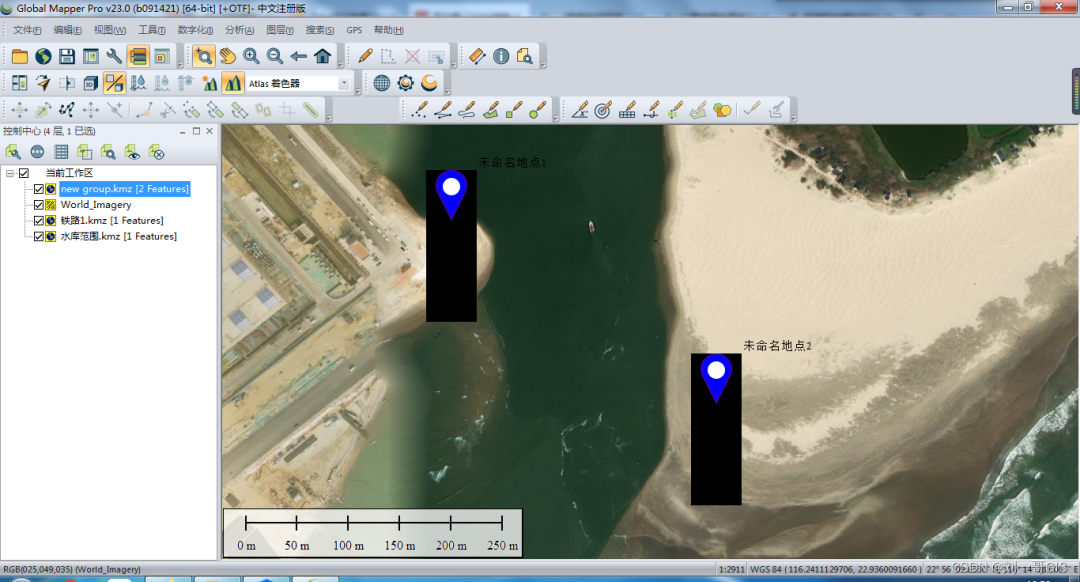The width and height of the screenshot is (1080, 582).
Task: Go back to the previous view arrow
Action: coord(298,56)
